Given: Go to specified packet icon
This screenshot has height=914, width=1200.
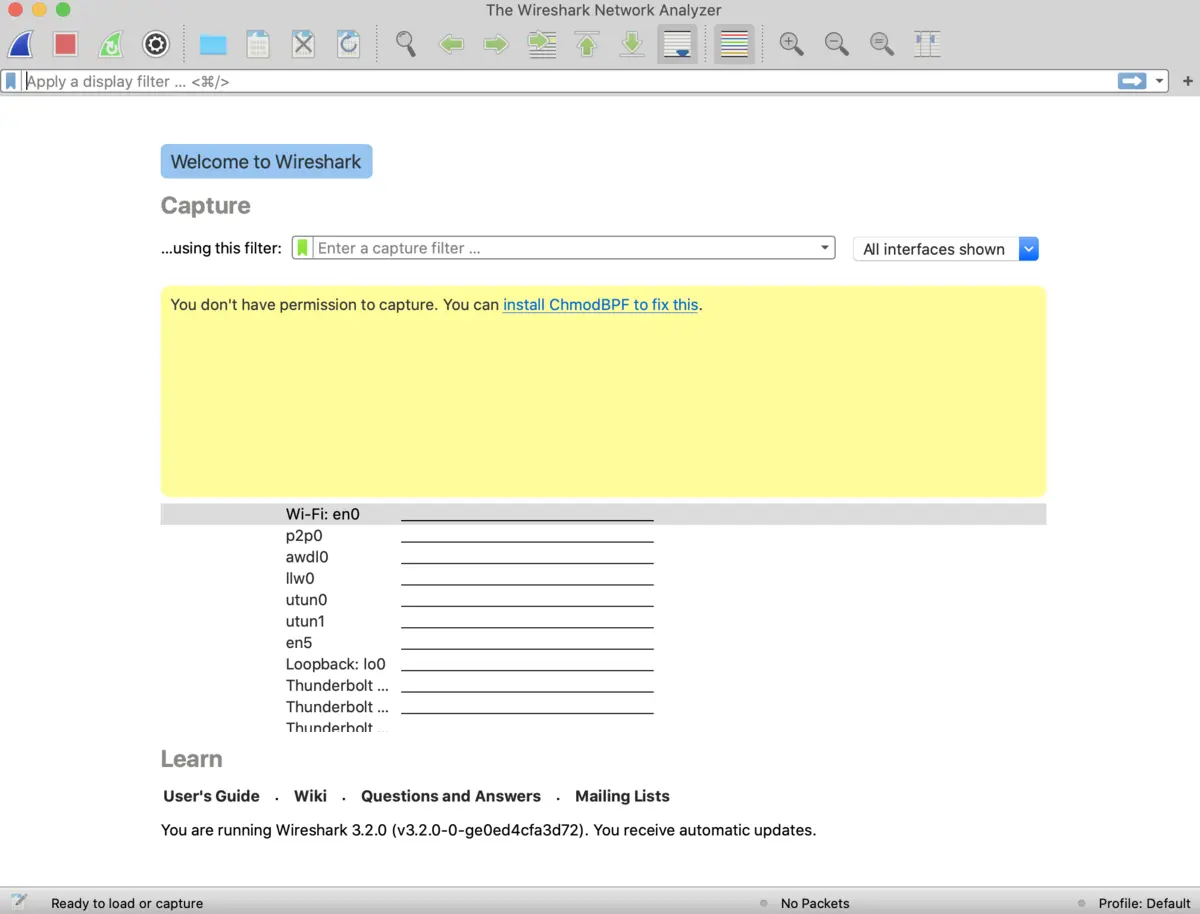Looking at the screenshot, I should point(542,44).
